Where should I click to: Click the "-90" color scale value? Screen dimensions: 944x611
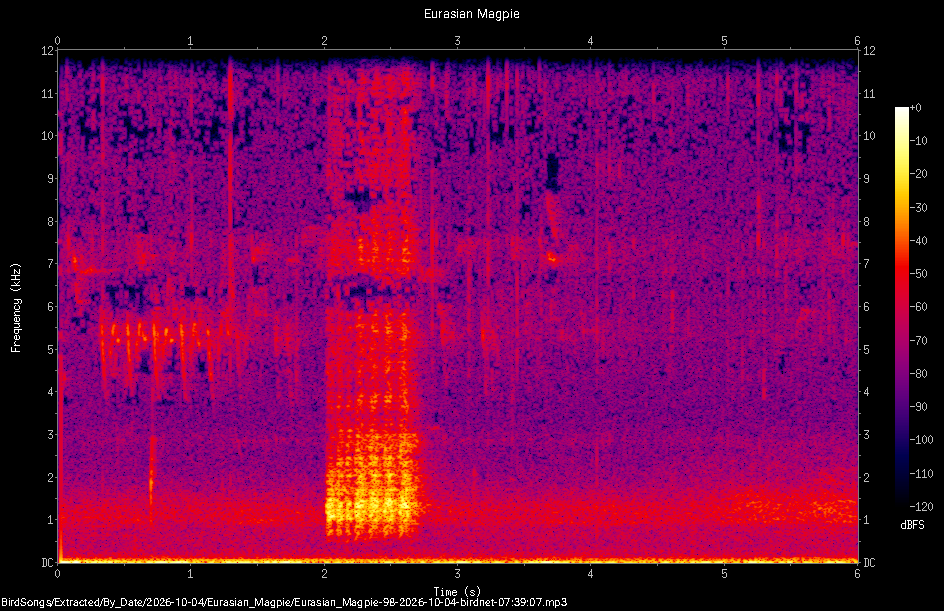click(x=918, y=407)
